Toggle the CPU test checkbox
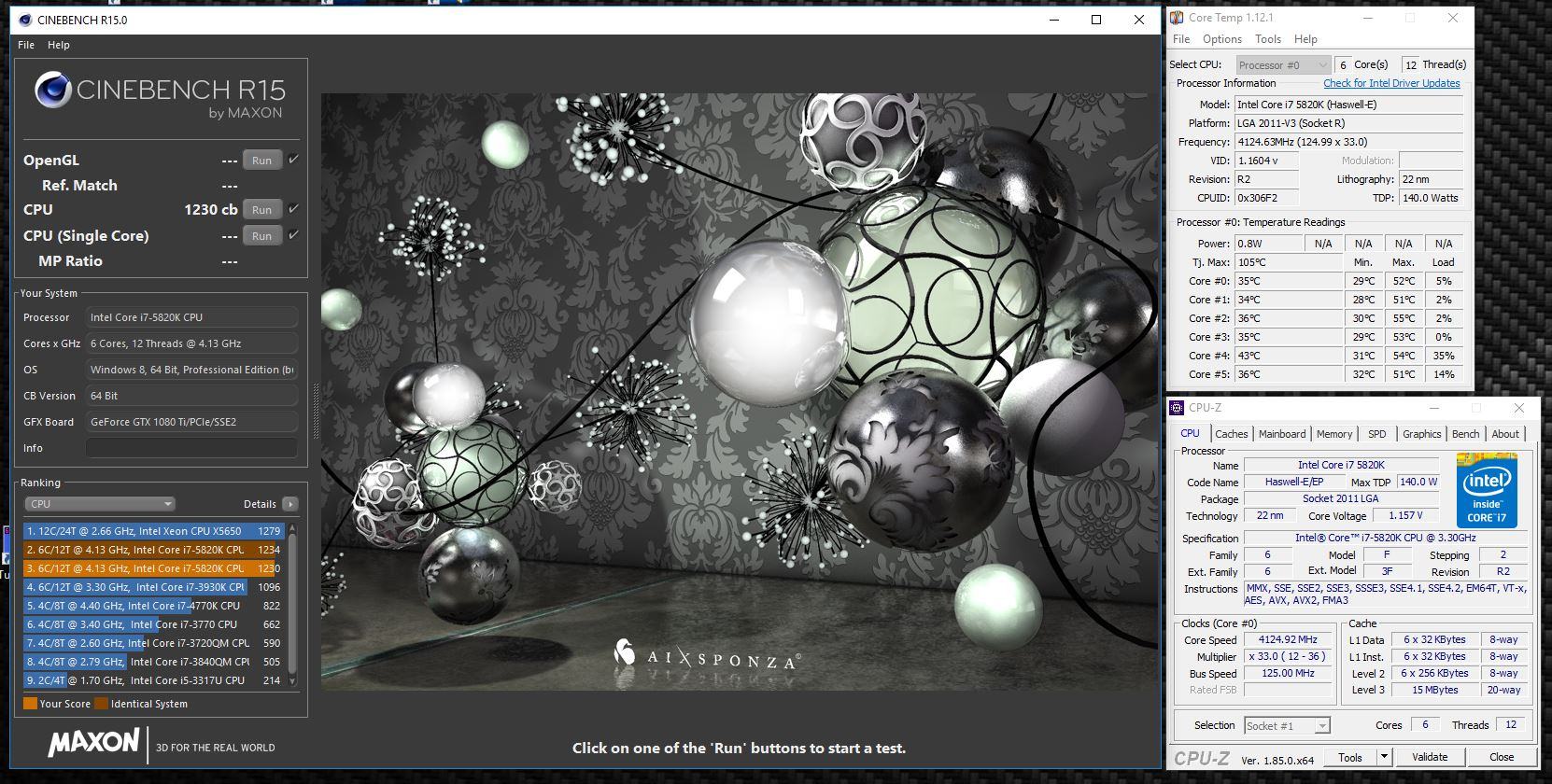 click(293, 209)
